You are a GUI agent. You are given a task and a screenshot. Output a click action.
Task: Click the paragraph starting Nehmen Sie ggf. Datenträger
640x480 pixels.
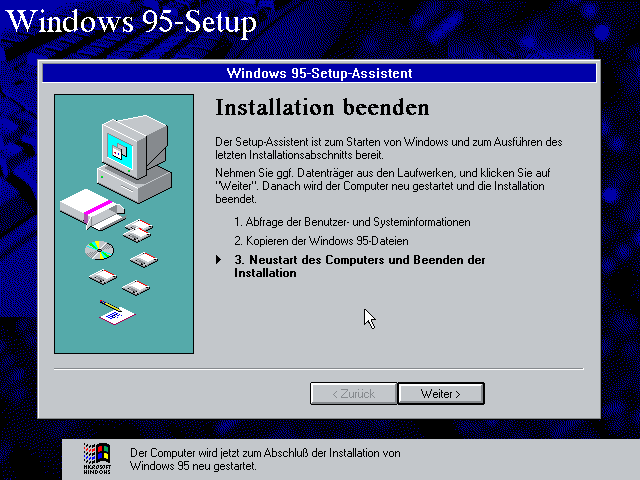pos(383,186)
